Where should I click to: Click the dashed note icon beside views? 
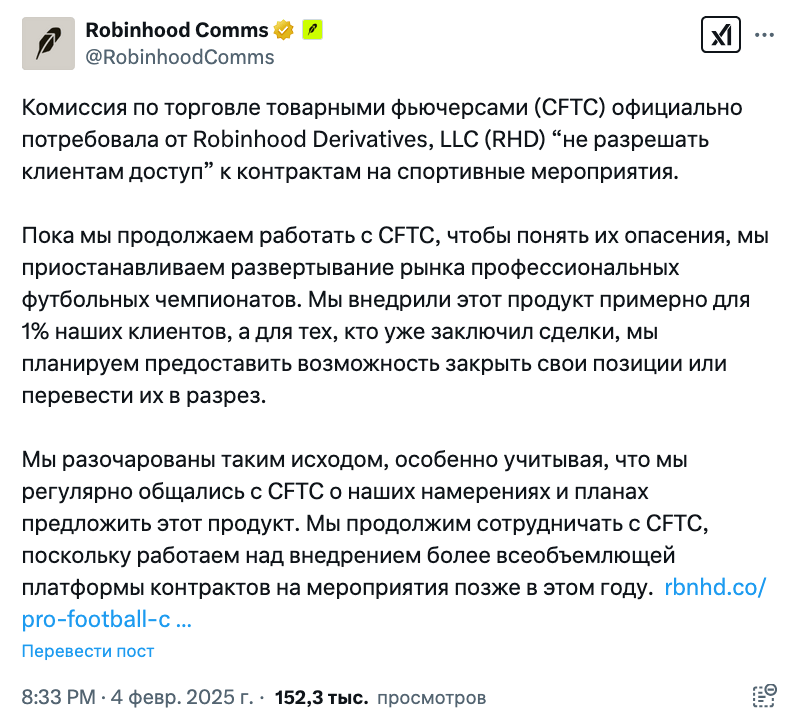click(x=764, y=696)
